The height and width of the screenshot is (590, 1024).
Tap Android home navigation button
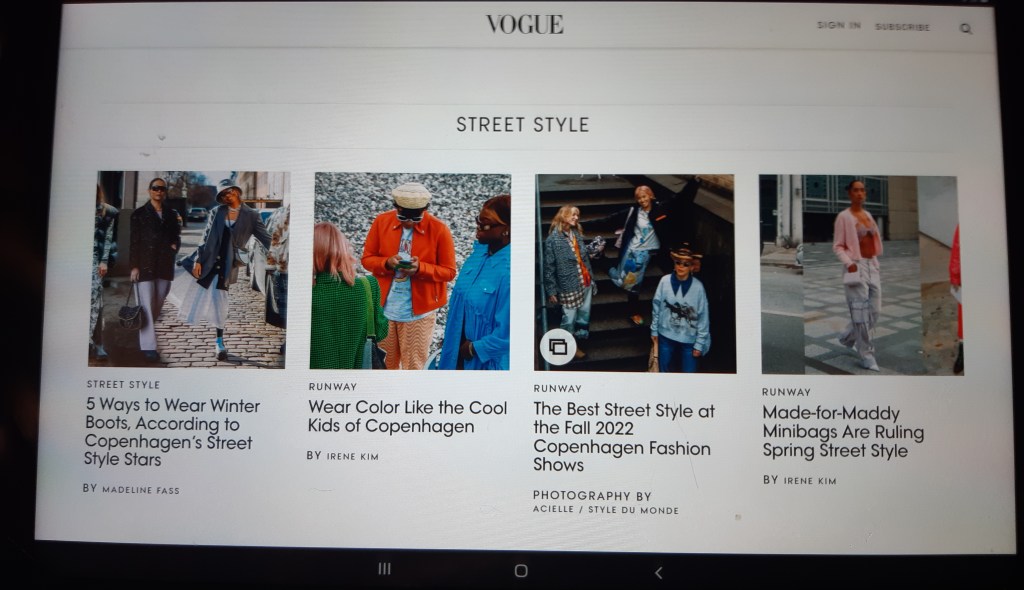(520, 571)
